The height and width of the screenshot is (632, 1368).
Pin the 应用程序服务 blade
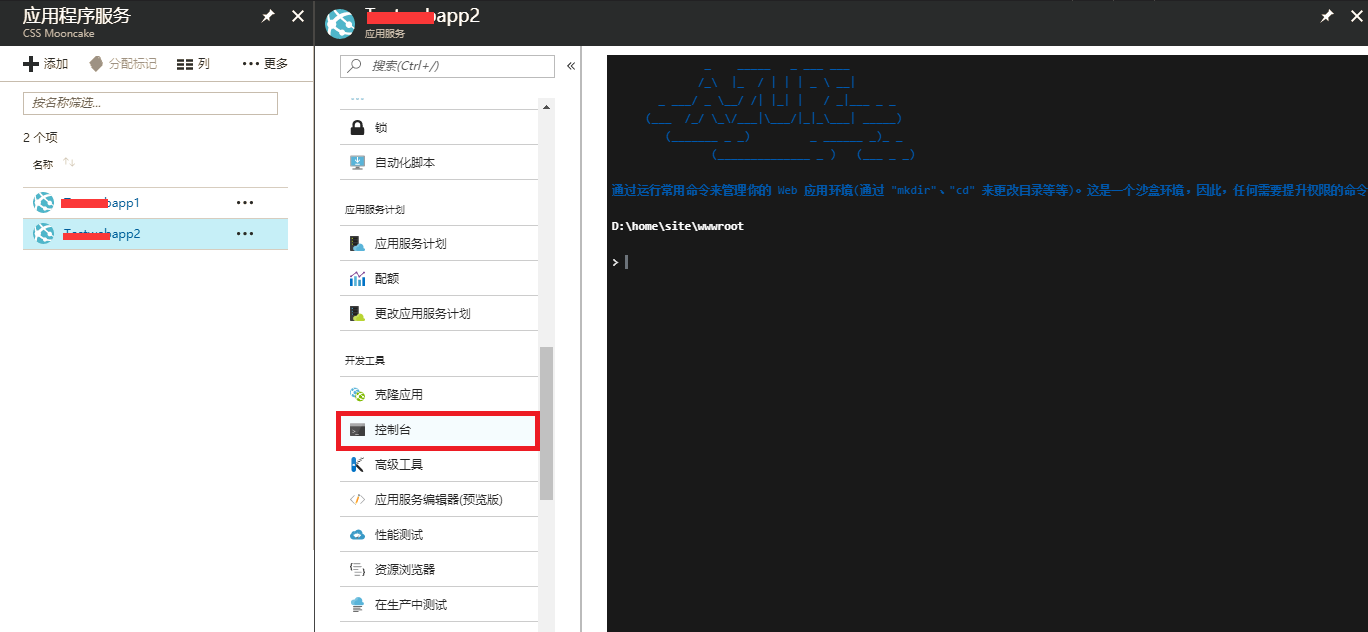click(x=267, y=17)
